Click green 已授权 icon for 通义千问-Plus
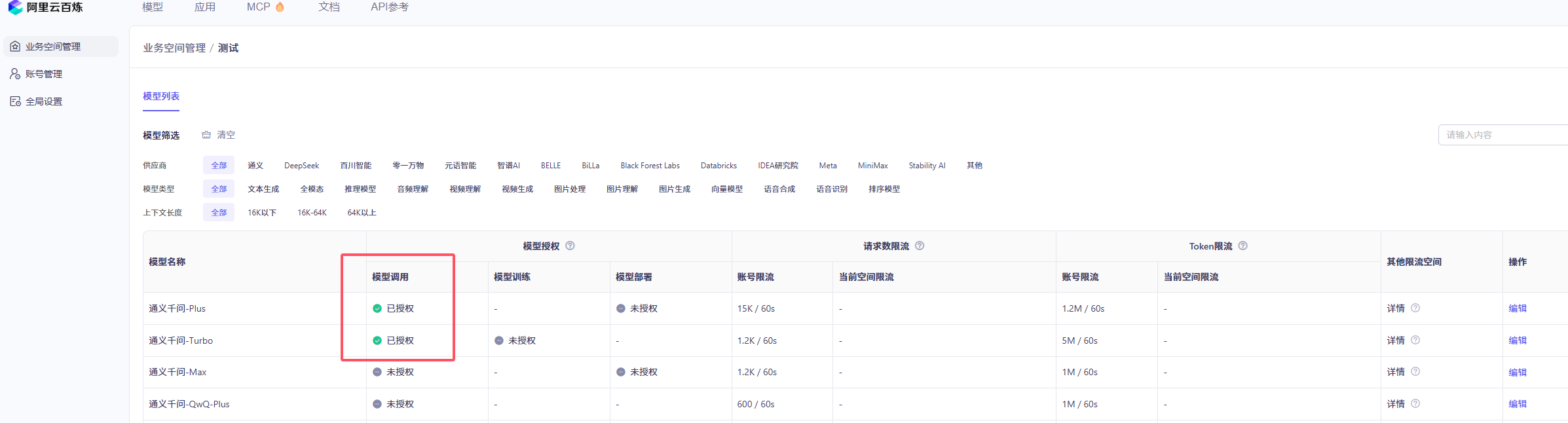 click(x=377, y=308)
